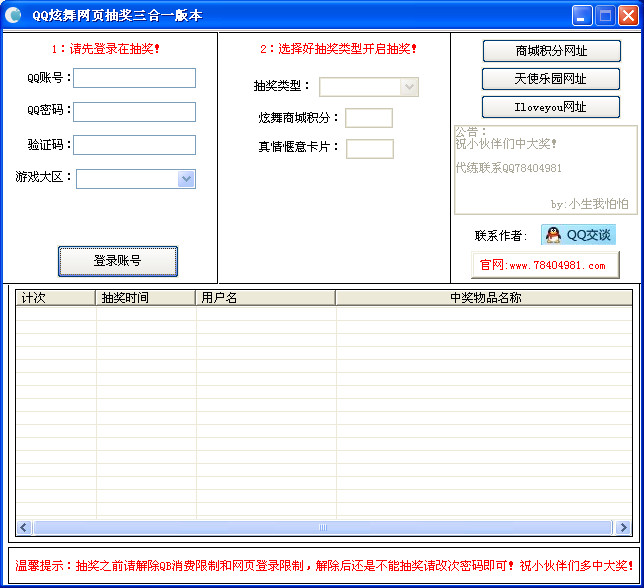Open 商城积分网址 button

551,51
